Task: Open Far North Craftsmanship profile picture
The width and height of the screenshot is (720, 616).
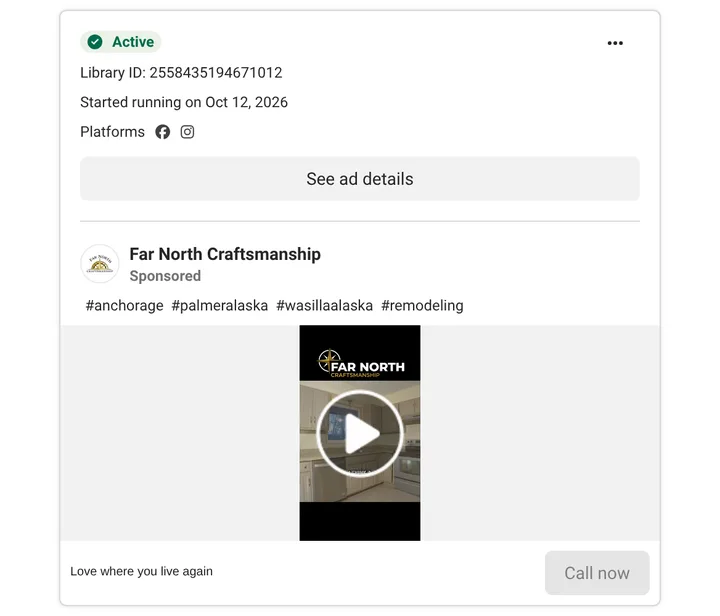Action: click(x=100, y=263)
